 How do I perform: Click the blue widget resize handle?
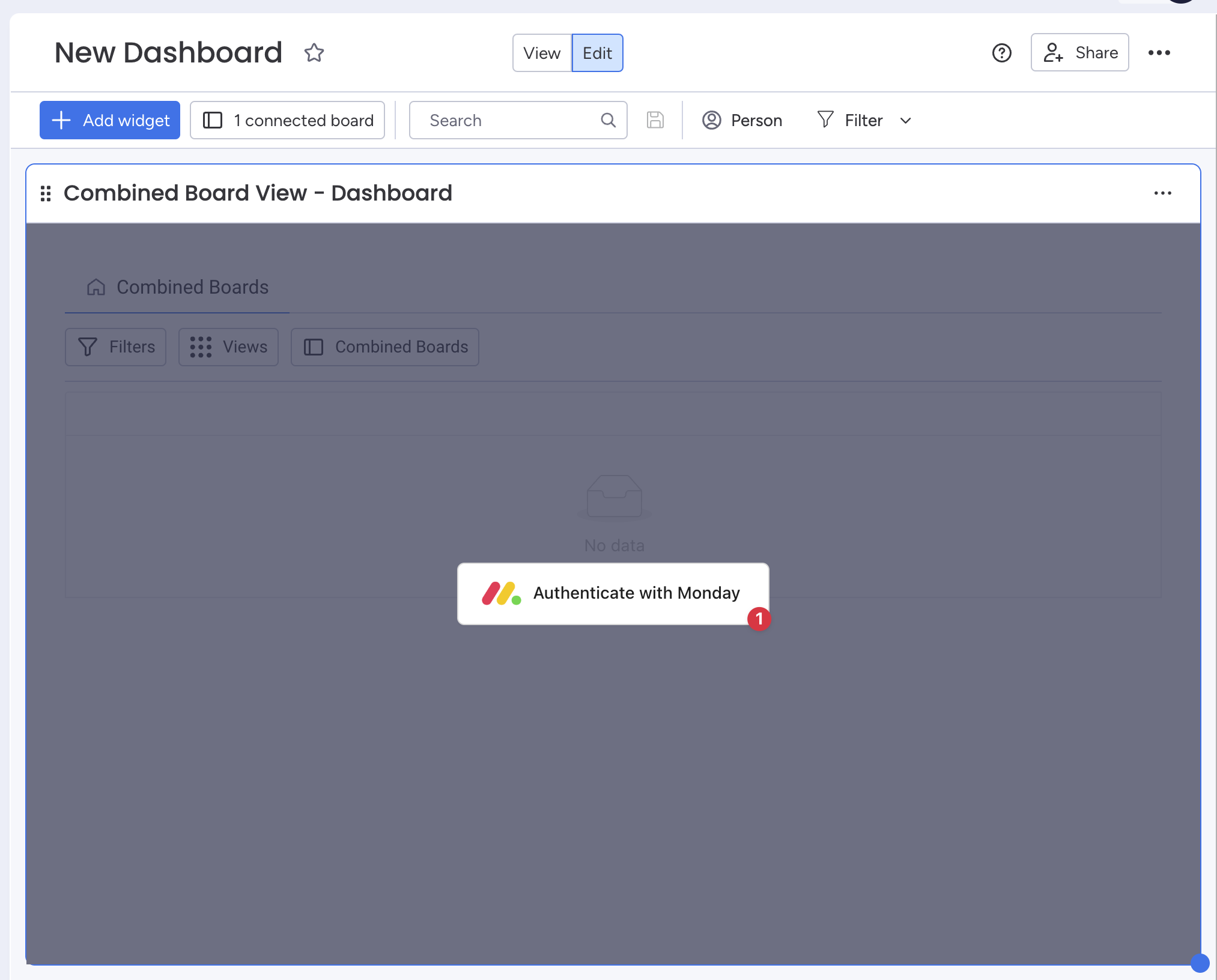1200,963
